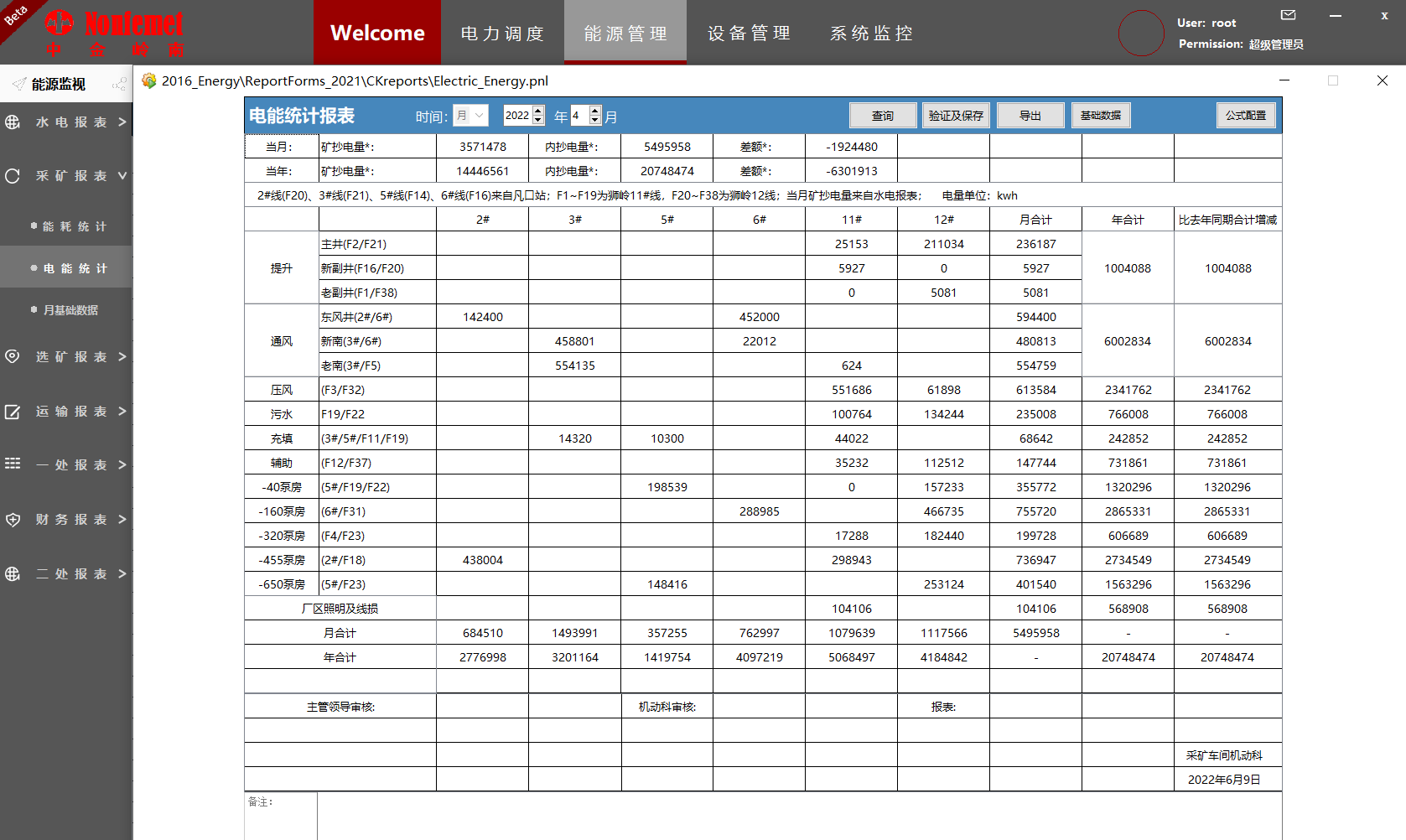Click the 查询 button
The image size is (1406, 840).
coord(883,116)
